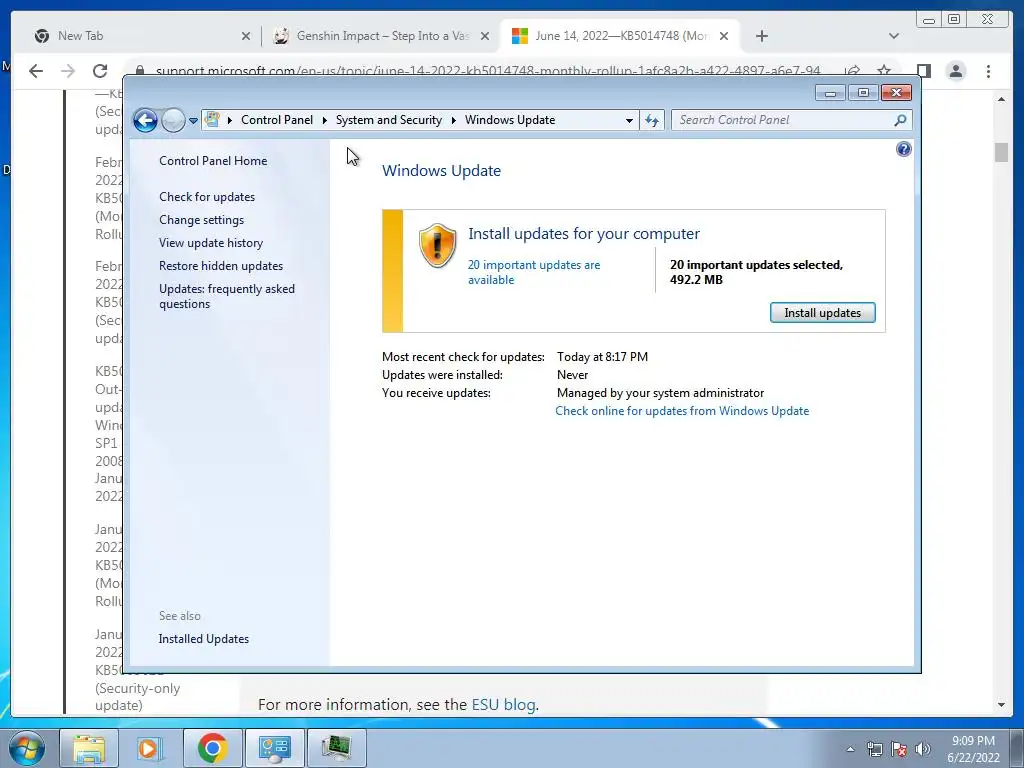The image size is (1024, 768).
Task: Click Control Panel taskbar icon
Action: point(274,748)
